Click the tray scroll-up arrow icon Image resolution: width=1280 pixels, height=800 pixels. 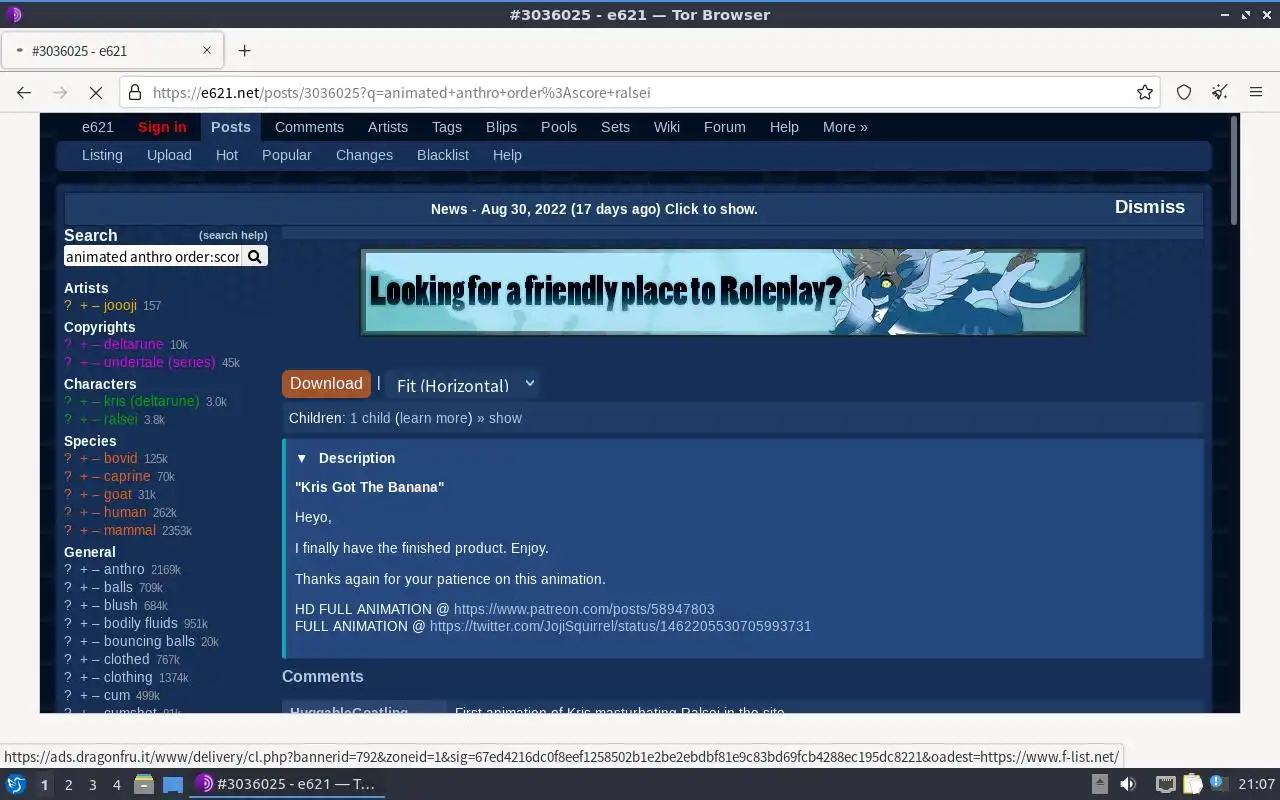[x=1099, y=784]
